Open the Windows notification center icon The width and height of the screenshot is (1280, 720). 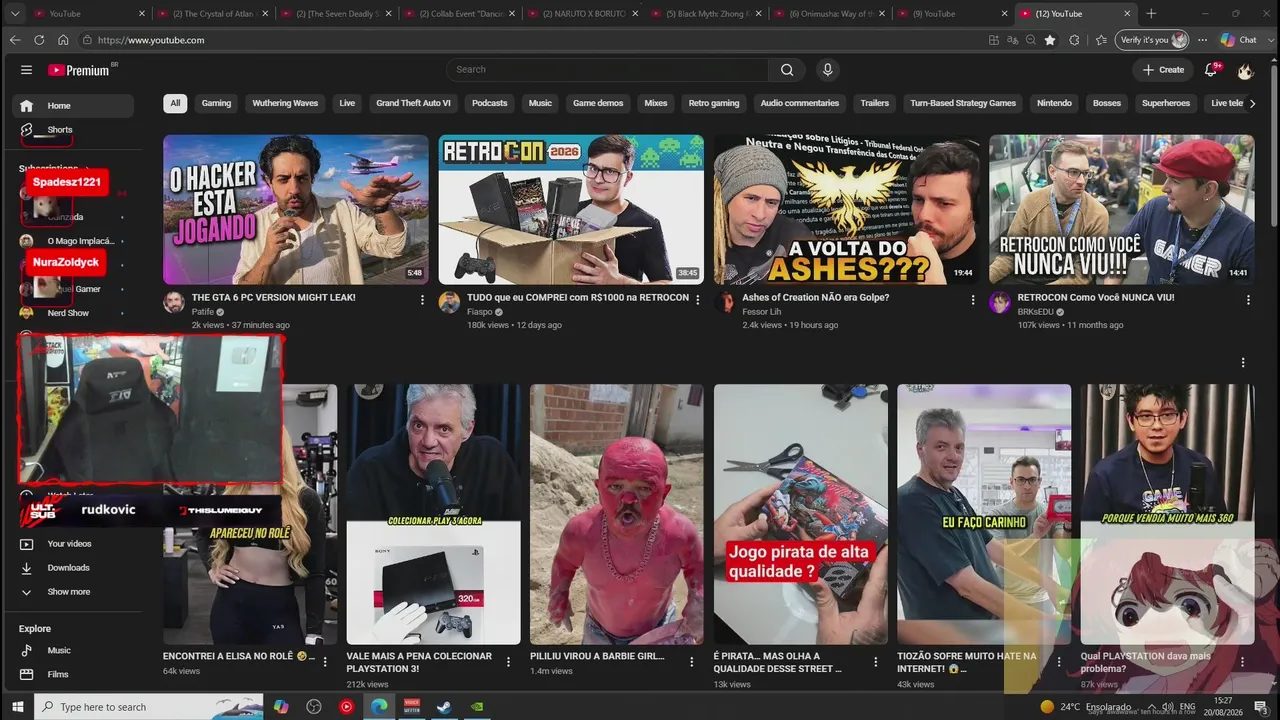click(x=1260, y=707)
